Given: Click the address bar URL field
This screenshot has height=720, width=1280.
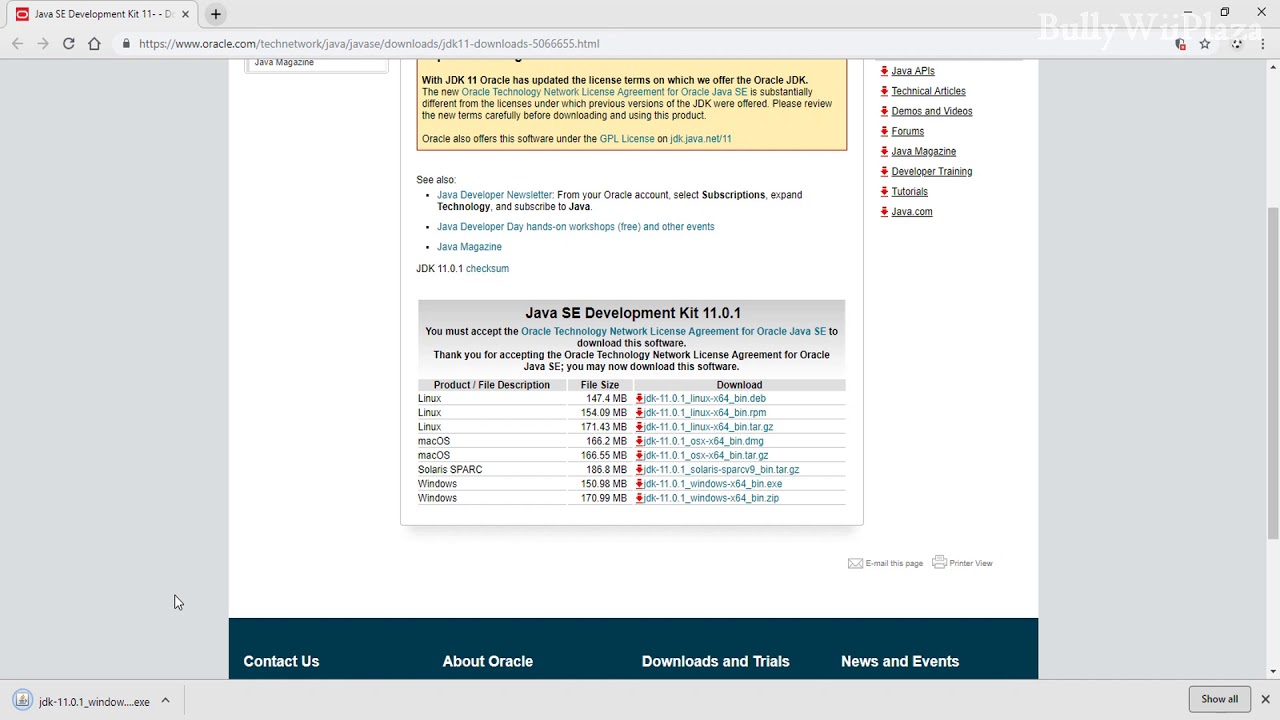Looking at the screenshot, I should (369, 44).
